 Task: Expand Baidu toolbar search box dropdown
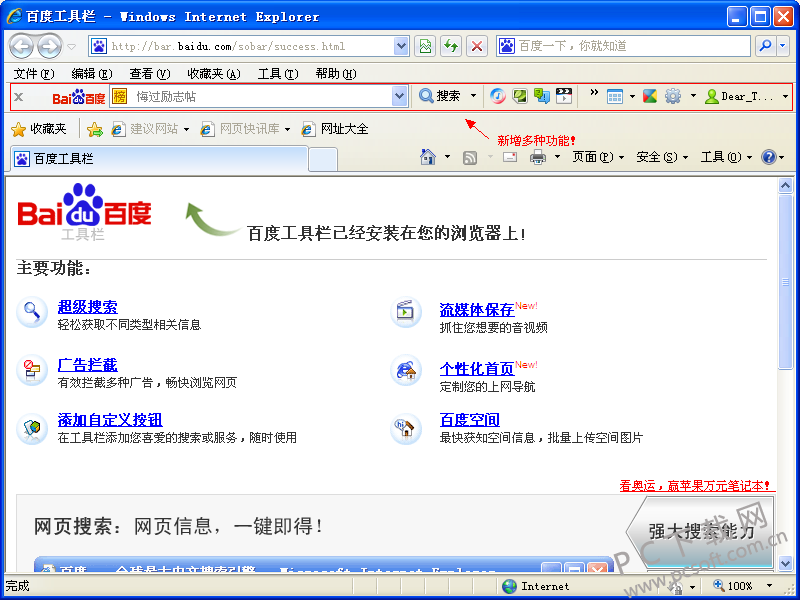[x=400, y=96]
